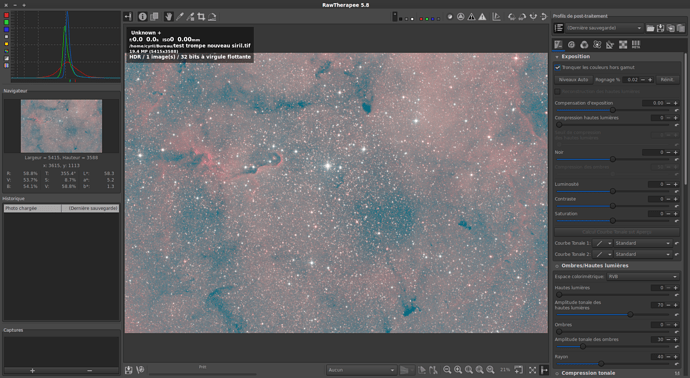
Task: Click the image info icon
Action: (x=143, y=17)
